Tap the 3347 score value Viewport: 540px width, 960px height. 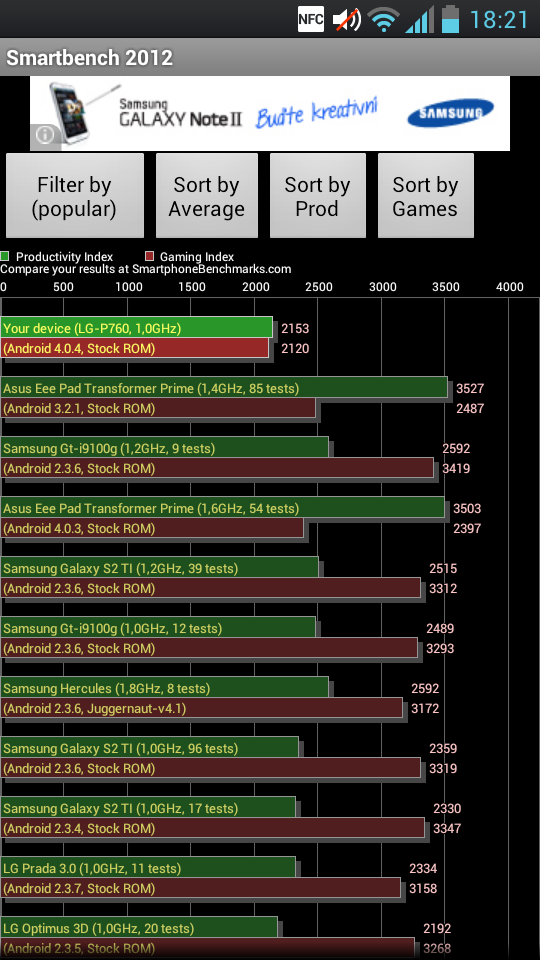click(x=447, y=828)
